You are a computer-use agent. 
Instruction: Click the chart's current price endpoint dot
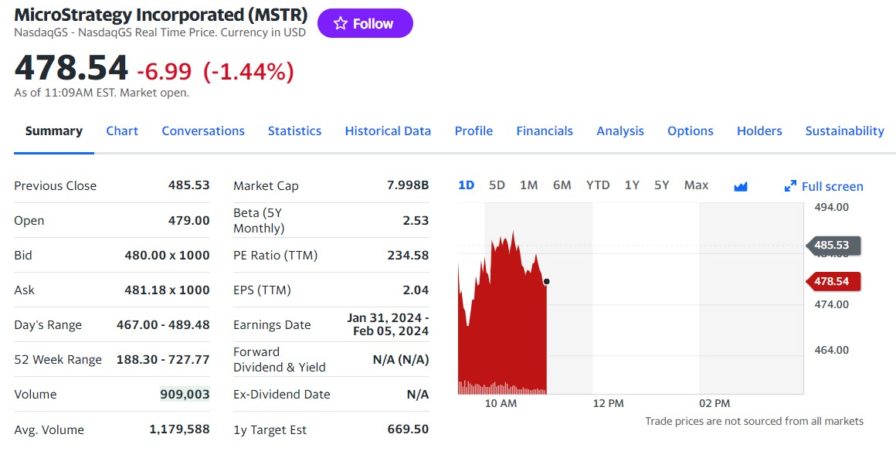point(546,281)
